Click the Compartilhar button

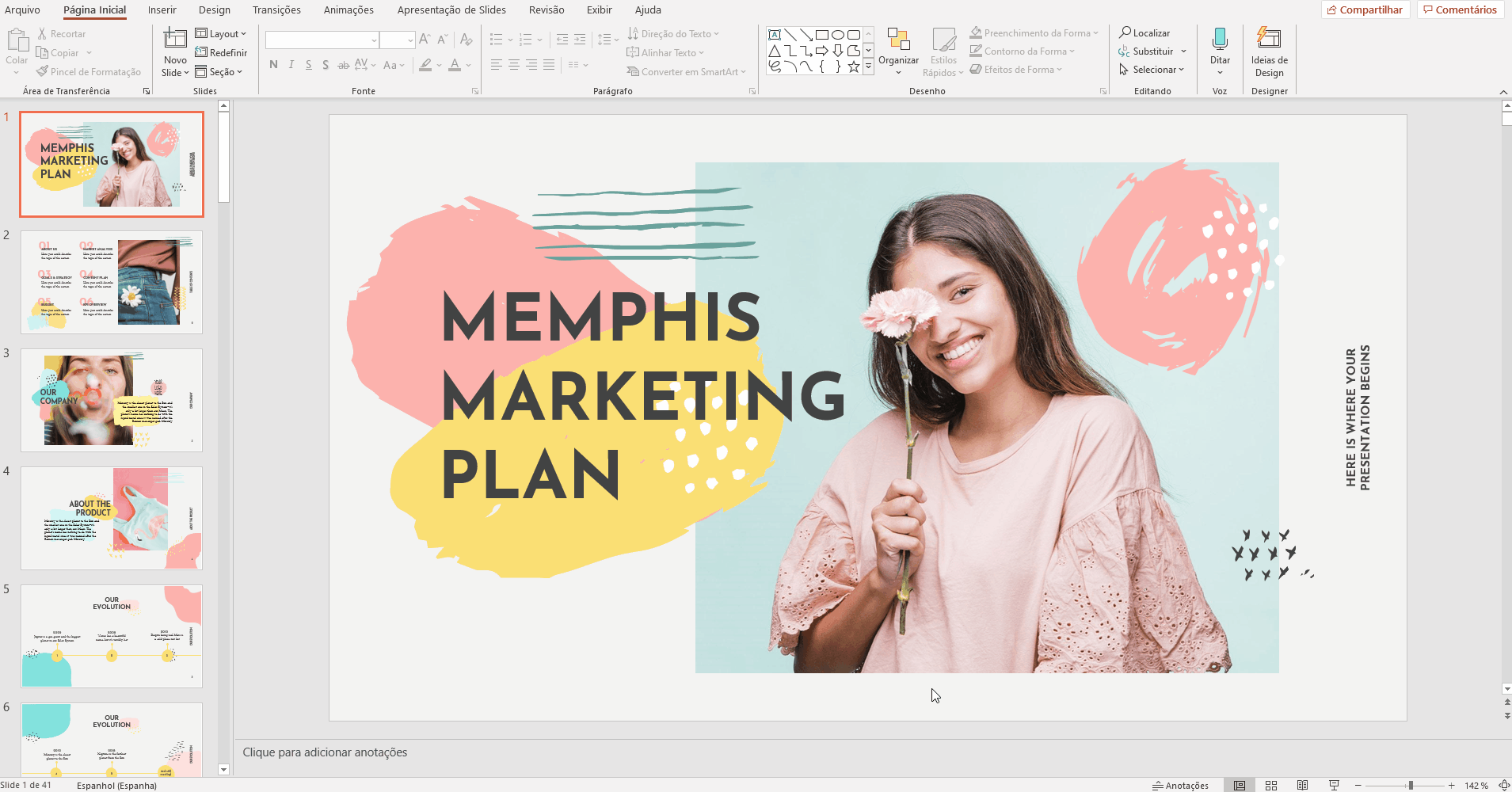pos(1365,10)
